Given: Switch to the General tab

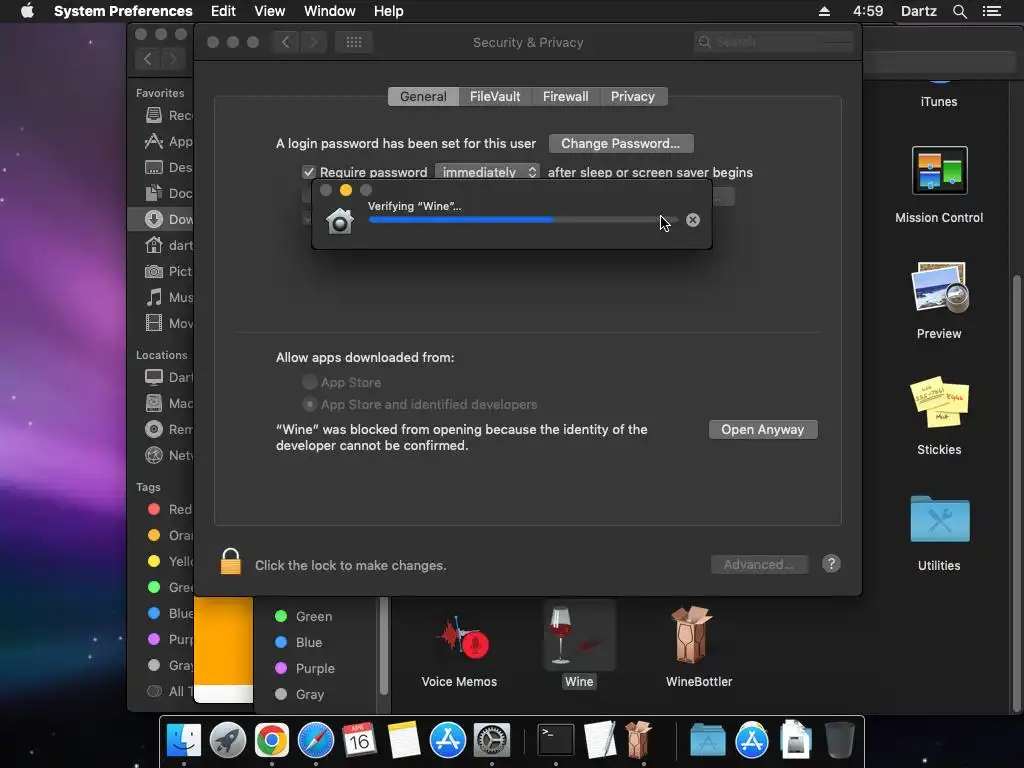Looking at the screenshot, I should [x=423, y=97].
